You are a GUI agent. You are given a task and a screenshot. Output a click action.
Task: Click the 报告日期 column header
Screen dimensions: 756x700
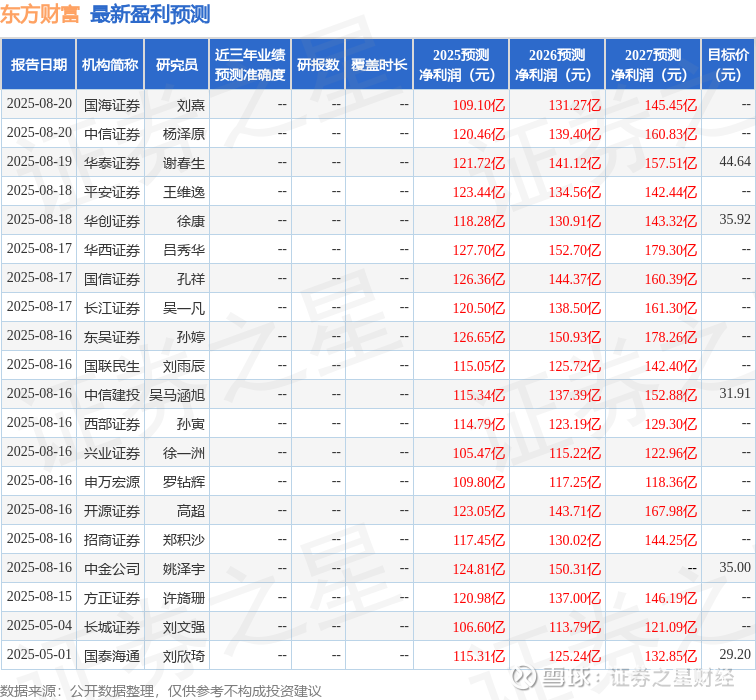(39, 65)
